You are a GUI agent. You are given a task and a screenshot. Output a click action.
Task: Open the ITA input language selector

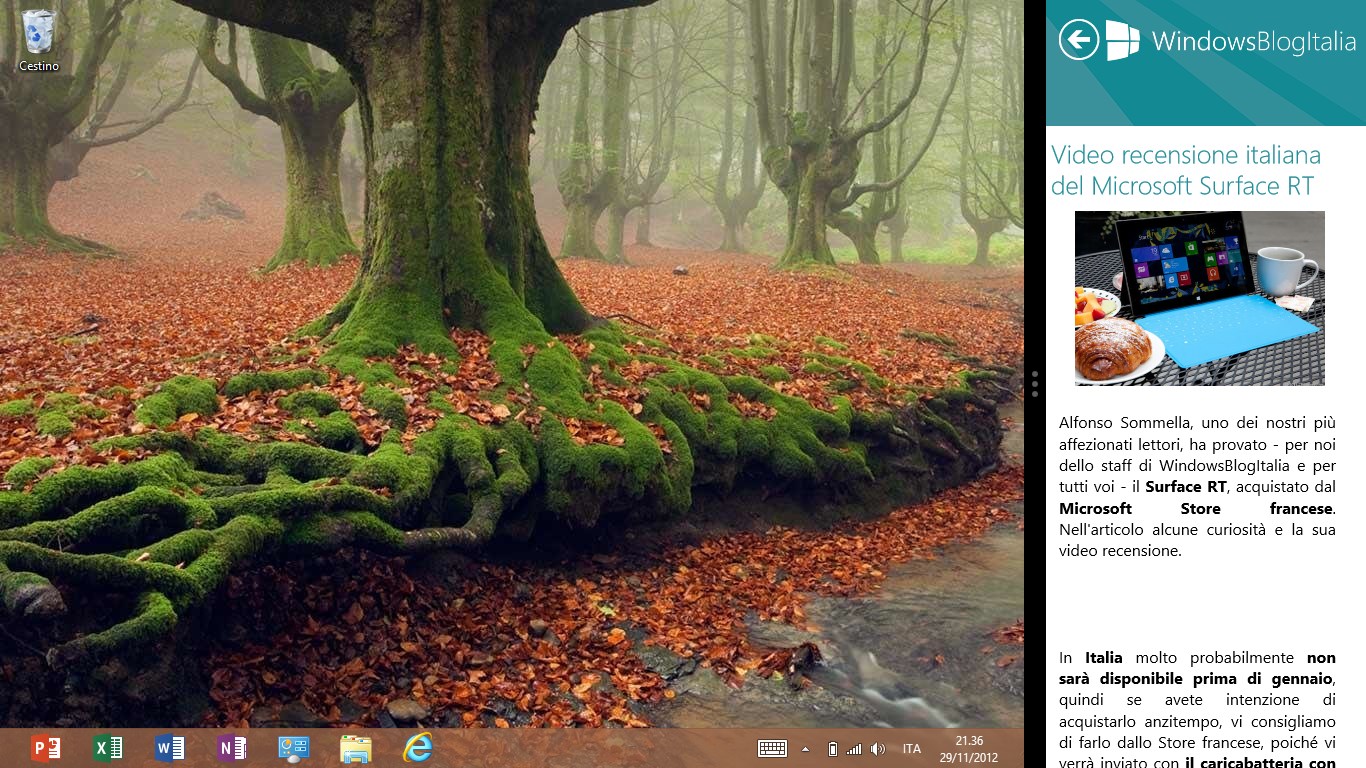click(x=912, y=749)
